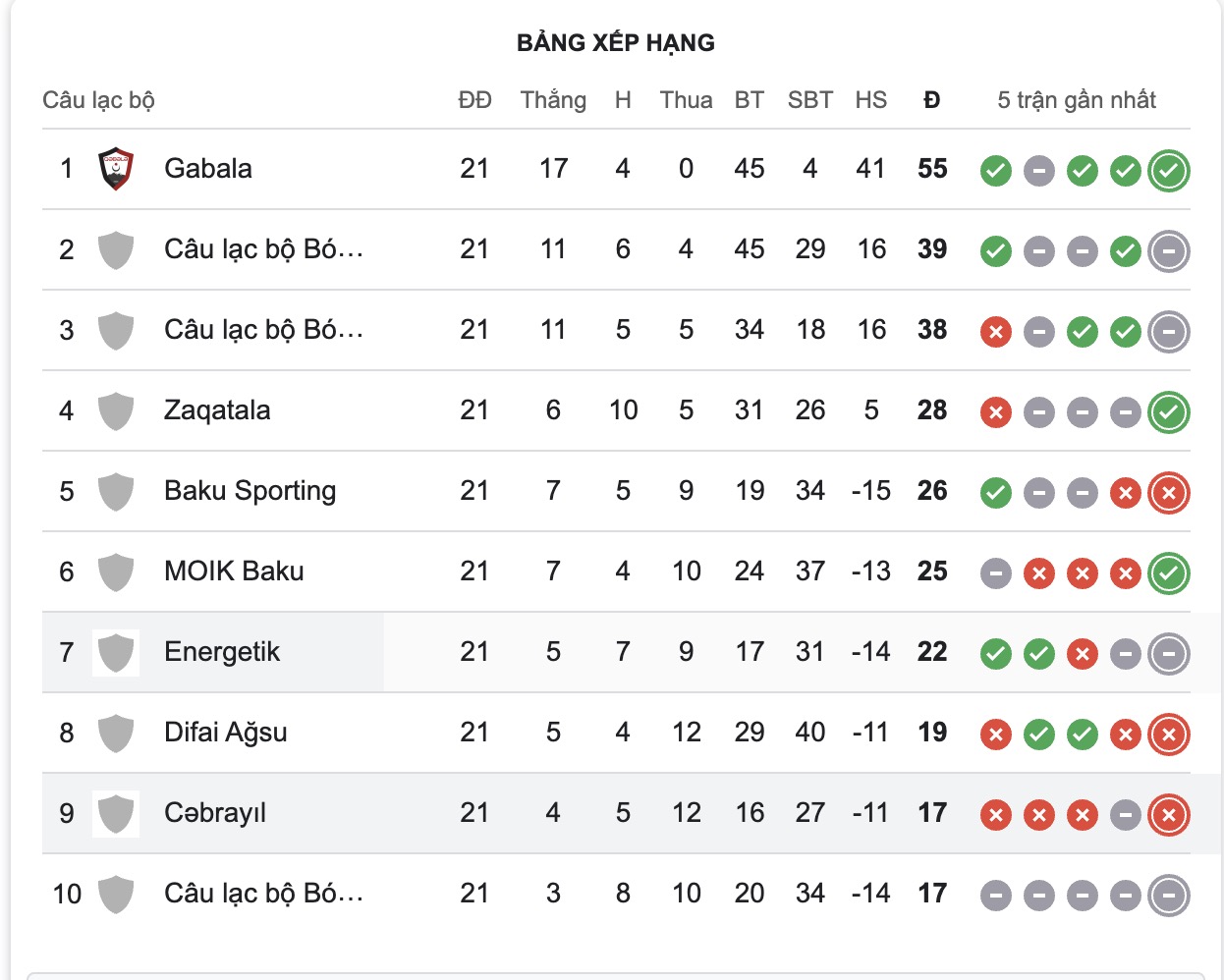
Task: Click the 10th-place team's latest draw icon
Action: coord(1168,896)
